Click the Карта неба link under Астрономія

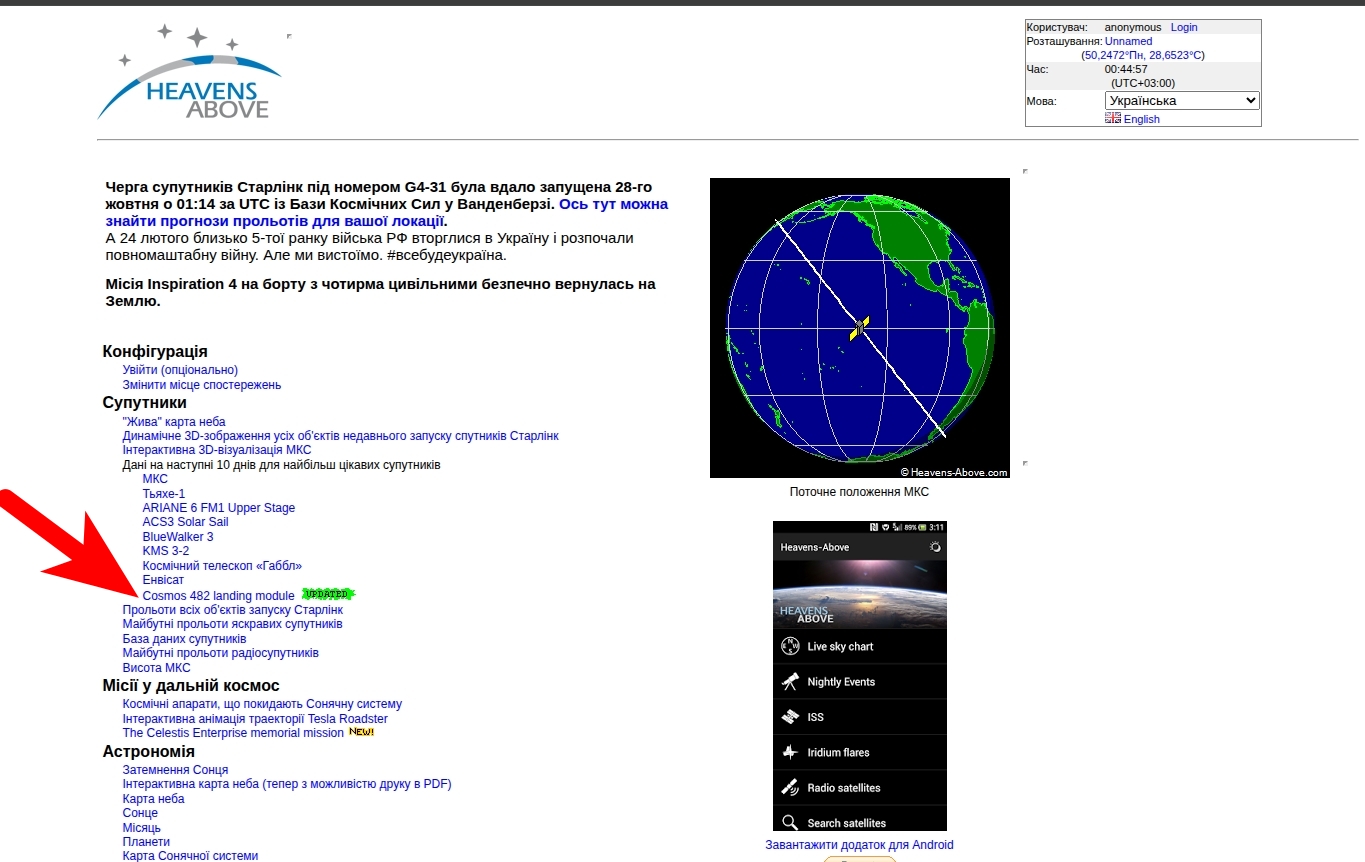[x=154, y=799]
